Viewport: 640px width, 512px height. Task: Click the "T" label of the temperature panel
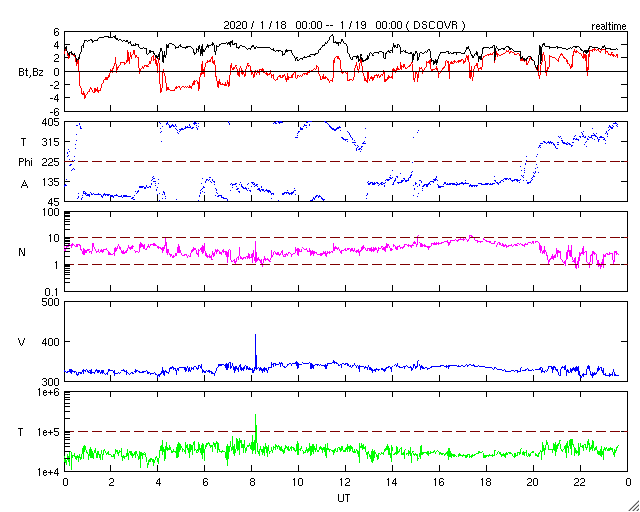(x=20, y=432)
